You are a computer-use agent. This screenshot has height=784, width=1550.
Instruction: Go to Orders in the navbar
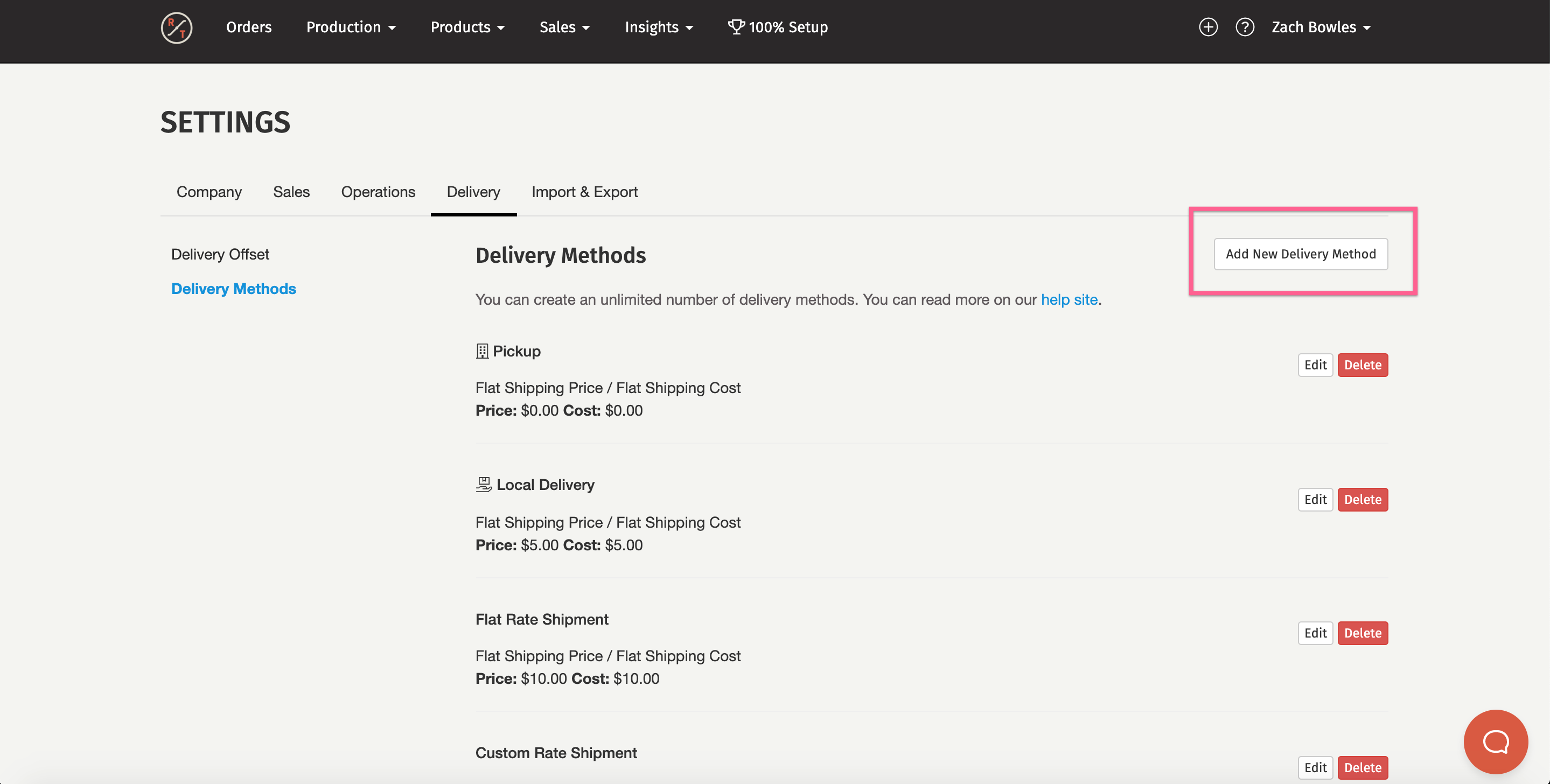point(248,27)
